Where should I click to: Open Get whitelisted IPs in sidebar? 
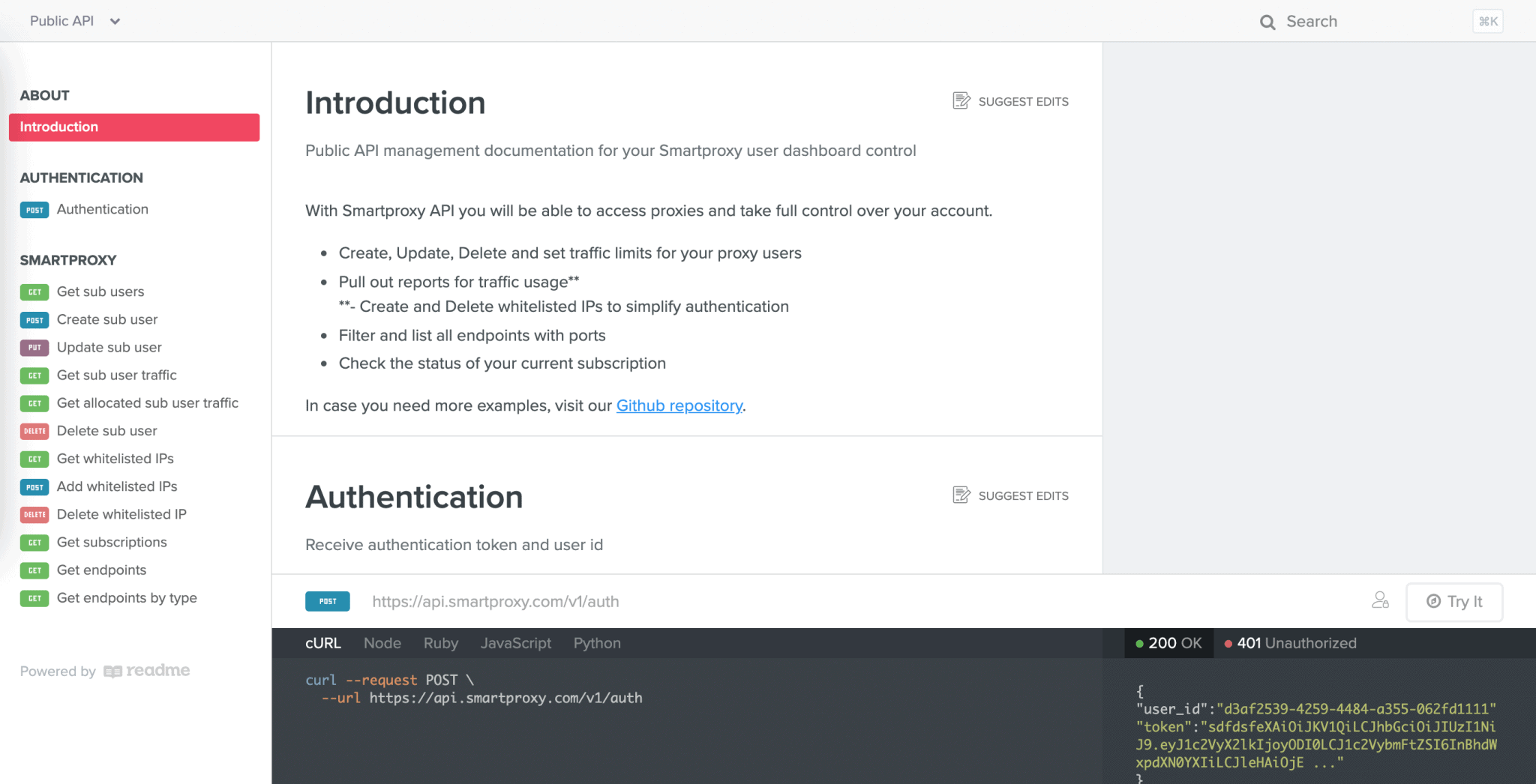115,459
